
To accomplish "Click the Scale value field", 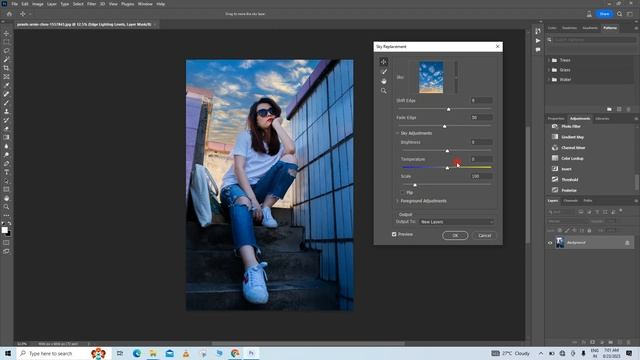I will pos(481,176).
